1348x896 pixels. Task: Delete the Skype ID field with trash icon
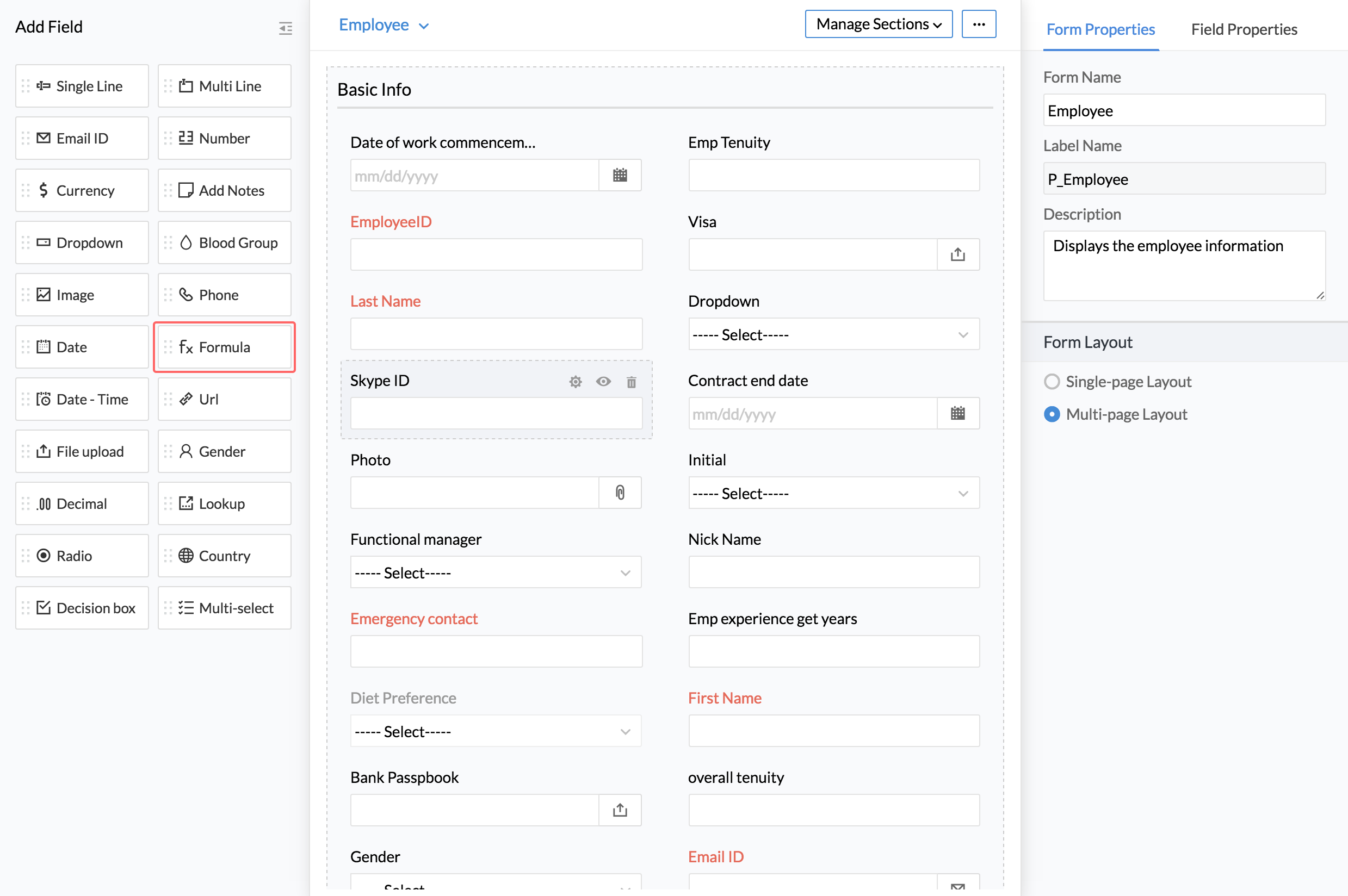(x=631, y=382)
